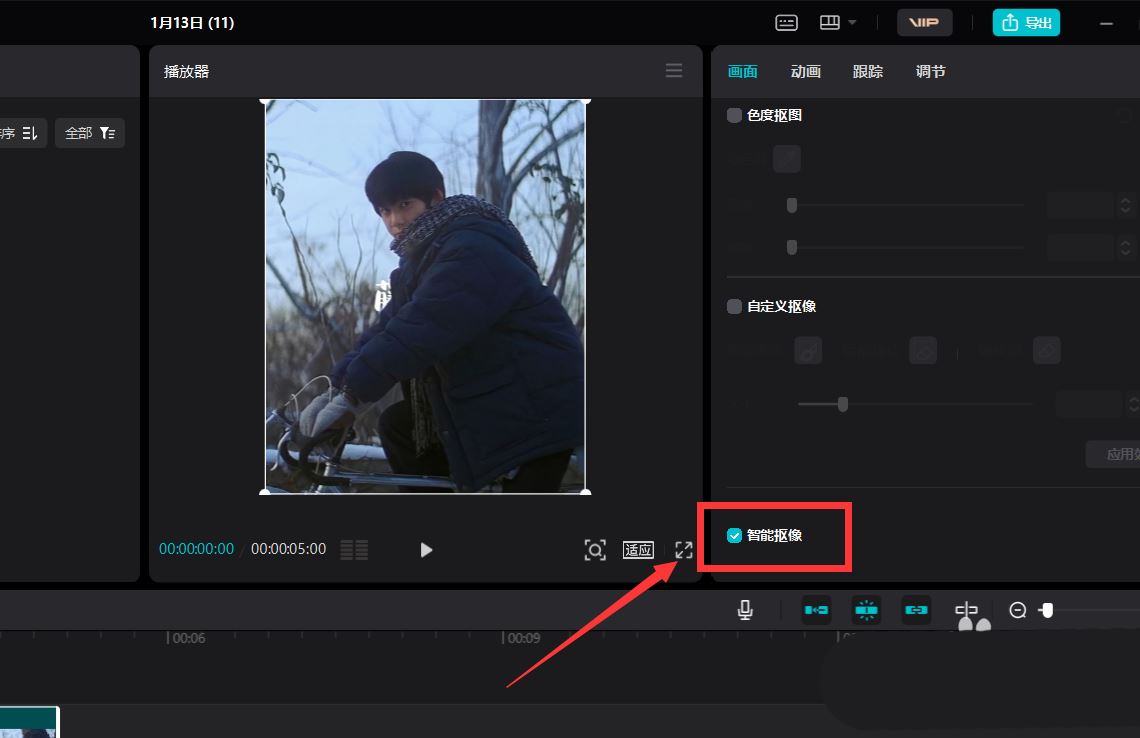Open the keyboard shortcuts icon
This screenshot has height=738, width=1140.
click(786, 23)
